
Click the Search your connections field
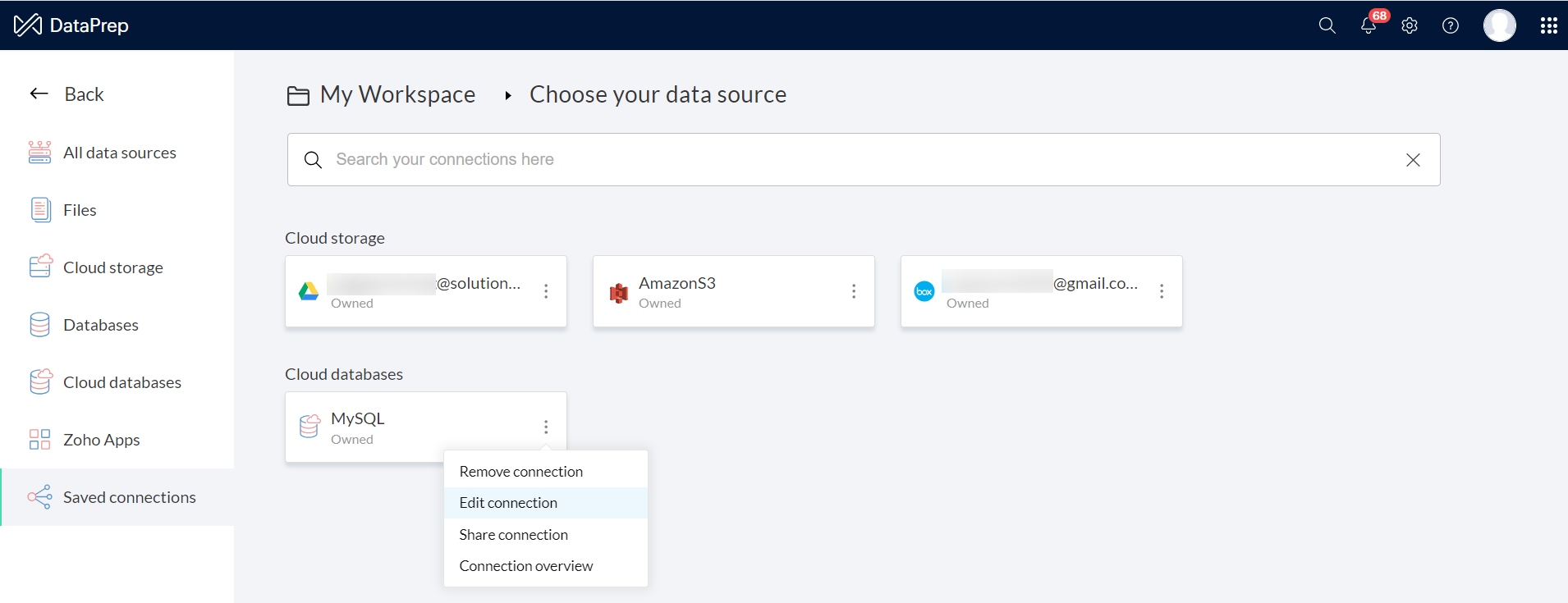coord(854,160)
